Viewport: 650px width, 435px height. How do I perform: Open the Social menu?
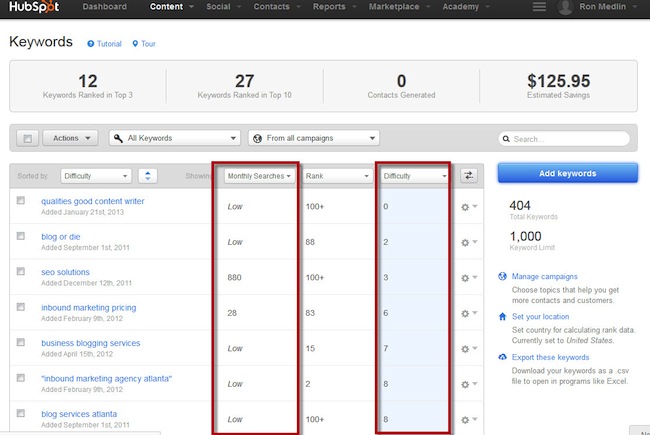224,7
